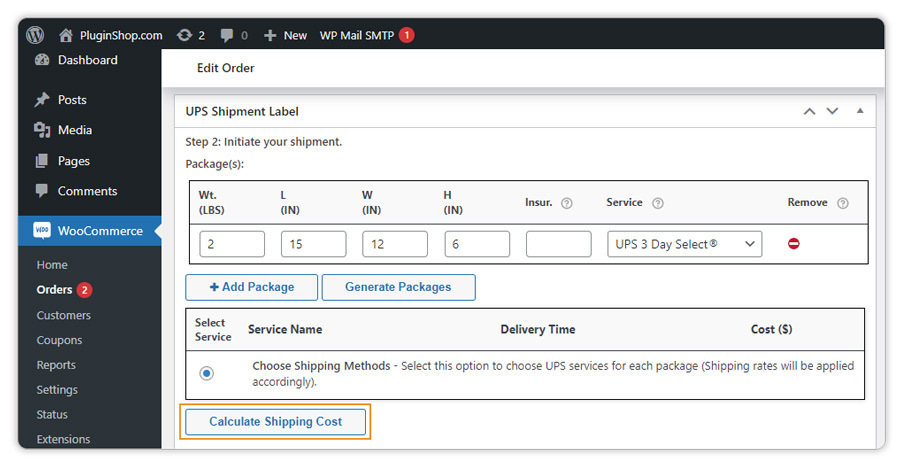Click the Add Package button
Image resolution: width=900 pixels, height=465 pixels.
pos(251,287)
